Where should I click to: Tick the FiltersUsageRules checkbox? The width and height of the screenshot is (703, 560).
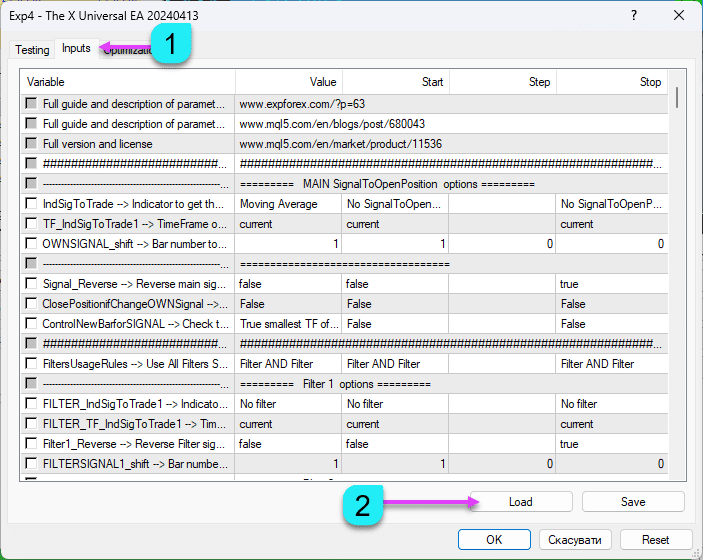pos(32,364)
